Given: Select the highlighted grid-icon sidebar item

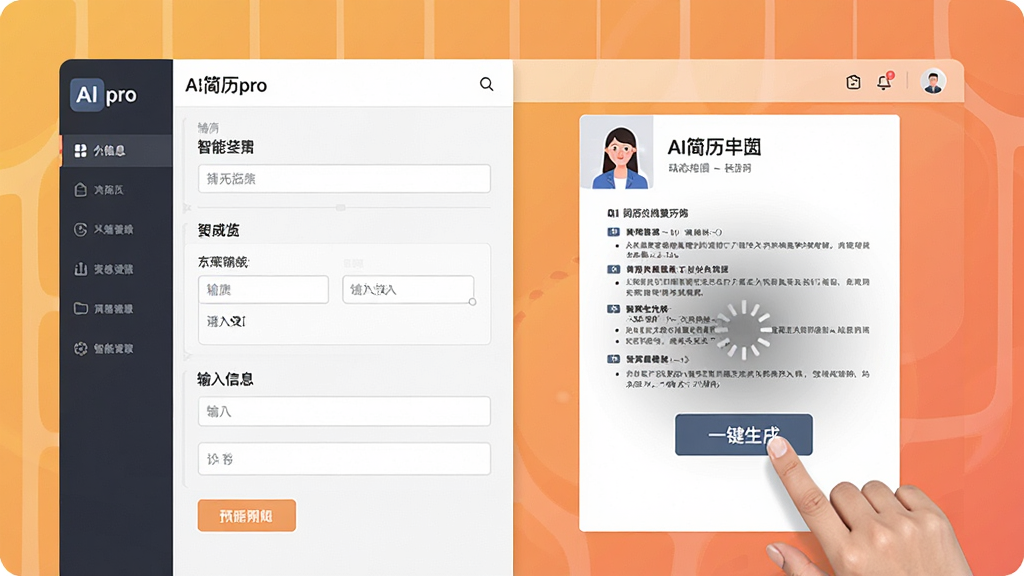Looking at the screenshot, I should 117,151.
